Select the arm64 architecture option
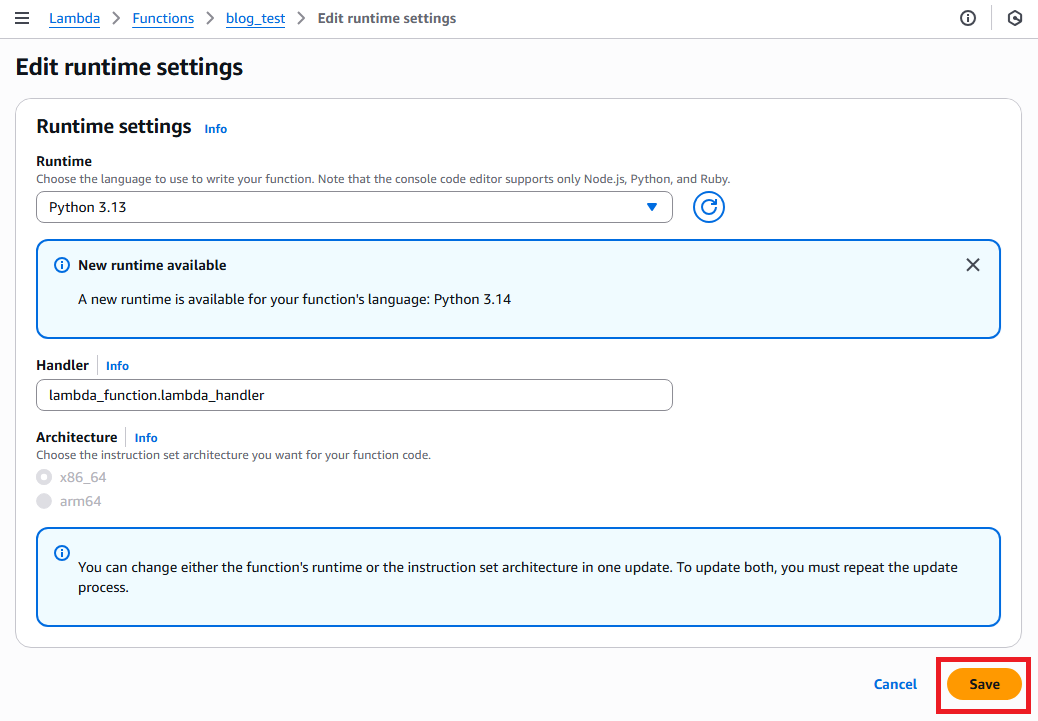This screenshot has height=721, width=1038. pos(44,501)
